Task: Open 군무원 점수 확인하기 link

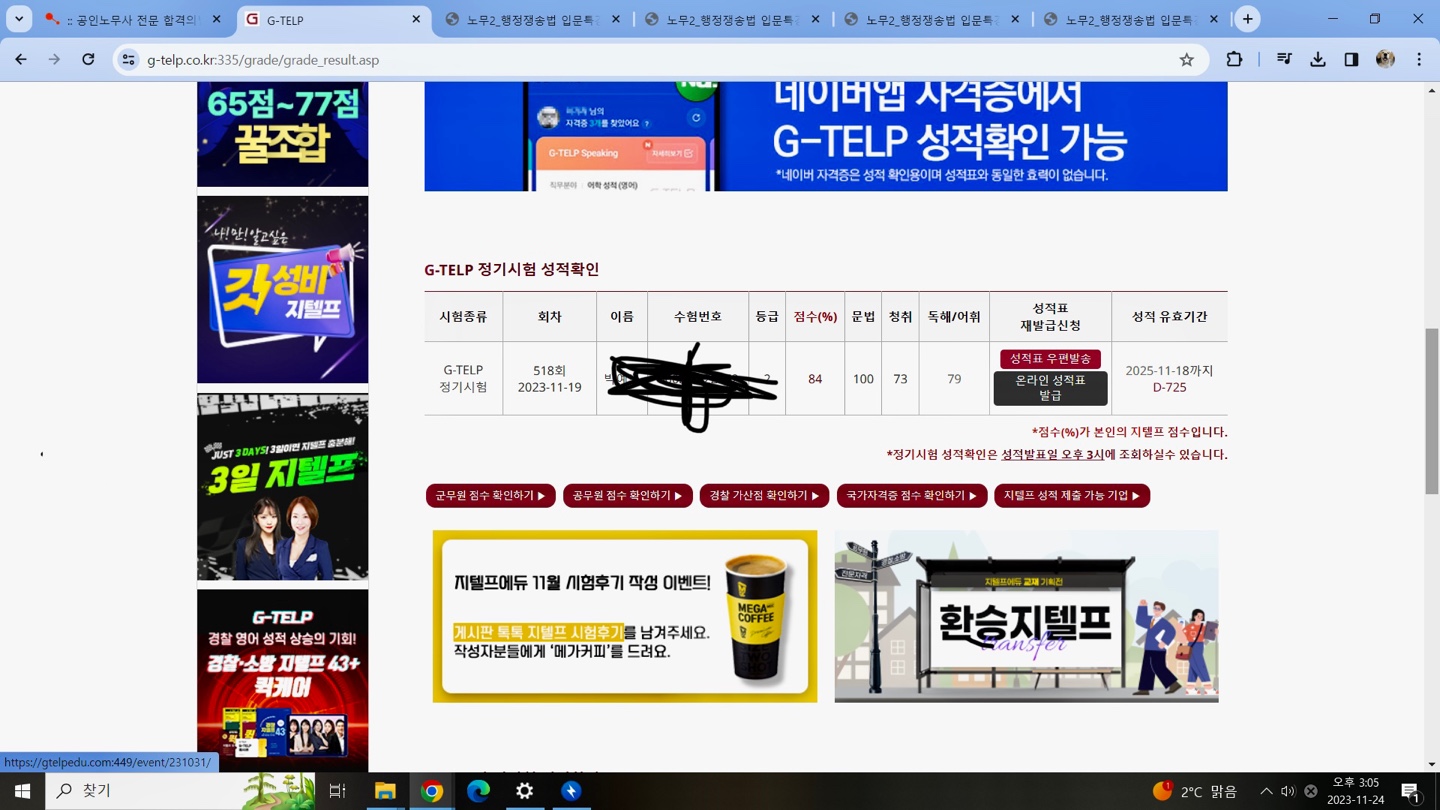Action: 490,496
